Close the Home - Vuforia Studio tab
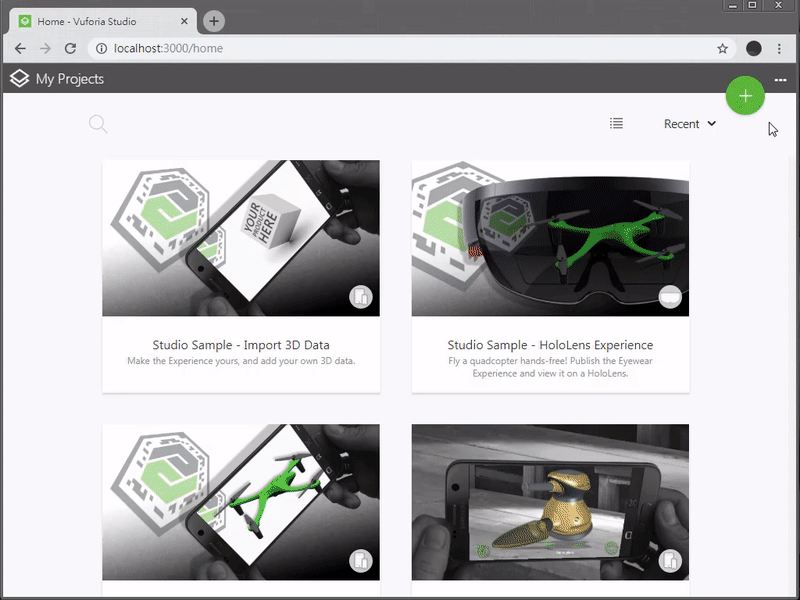 (x=184, y=21)
